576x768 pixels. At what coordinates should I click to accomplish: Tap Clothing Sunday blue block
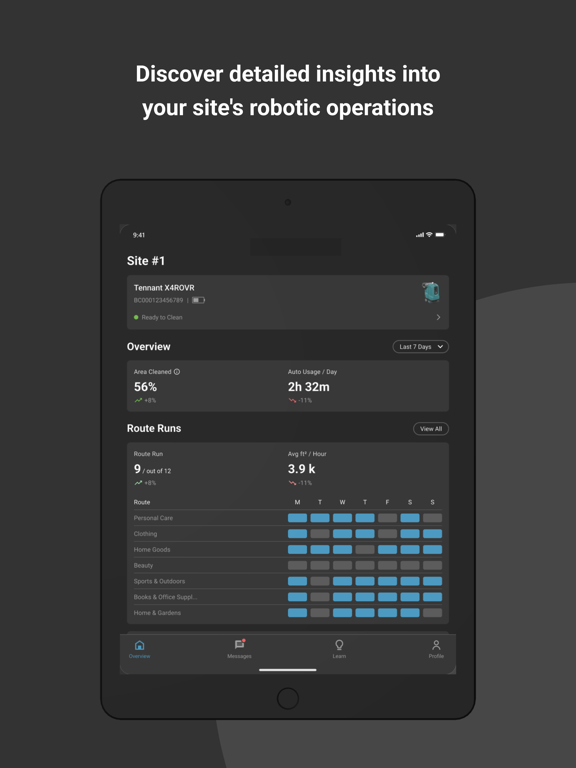click(x=432, y=534)
